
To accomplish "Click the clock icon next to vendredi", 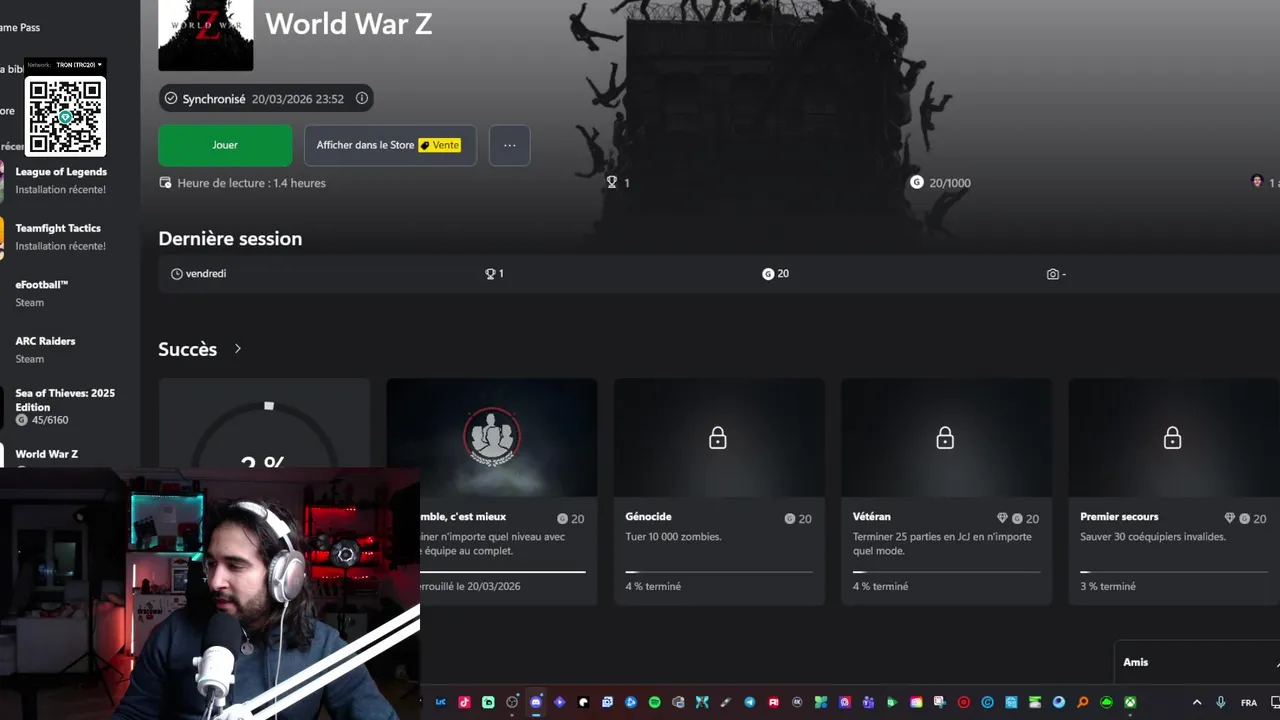I will coord(177,274).
